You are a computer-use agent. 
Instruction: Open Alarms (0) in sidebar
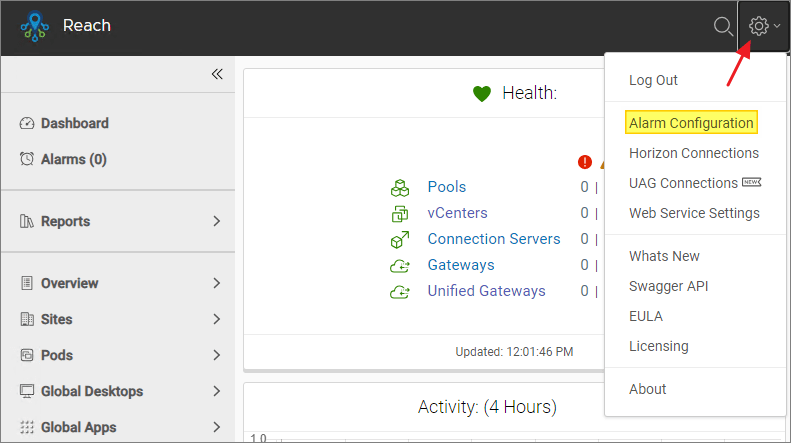[x=73, y=159]
